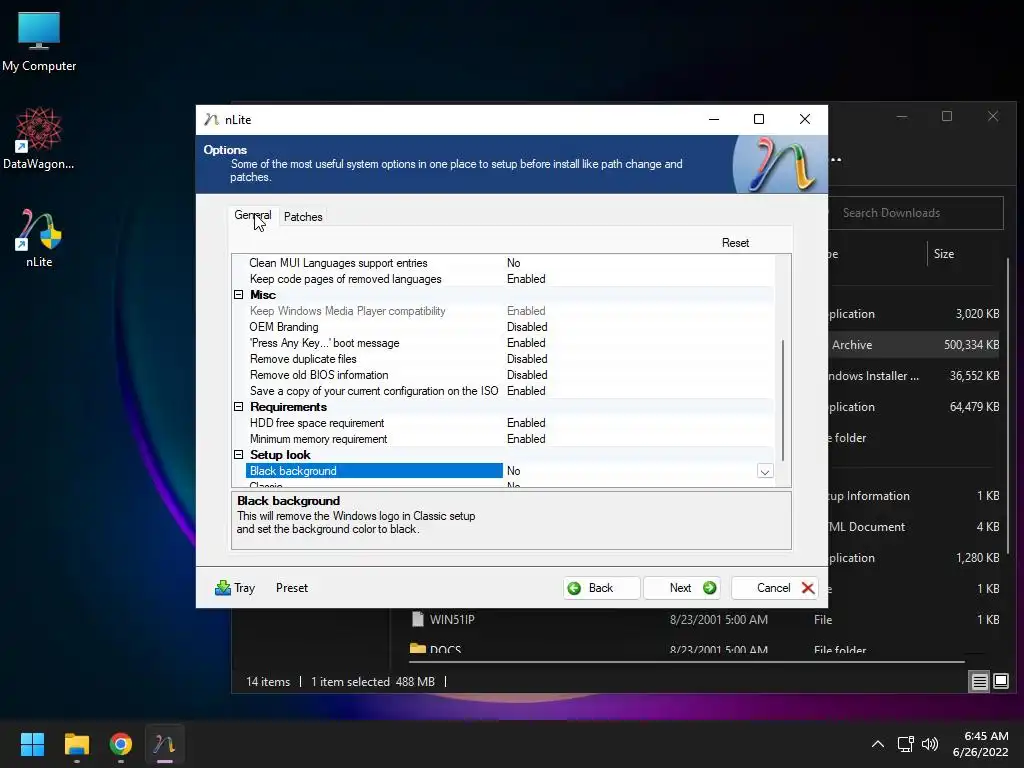The height and width of the screenshot is (768, 1024).
Task: Collapse the Setup look section
Action: [x=238, y=455]
